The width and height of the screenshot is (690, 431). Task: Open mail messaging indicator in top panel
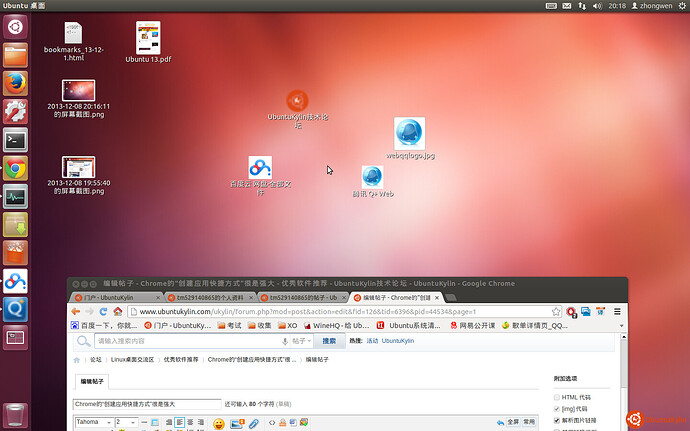click(567, 6)
